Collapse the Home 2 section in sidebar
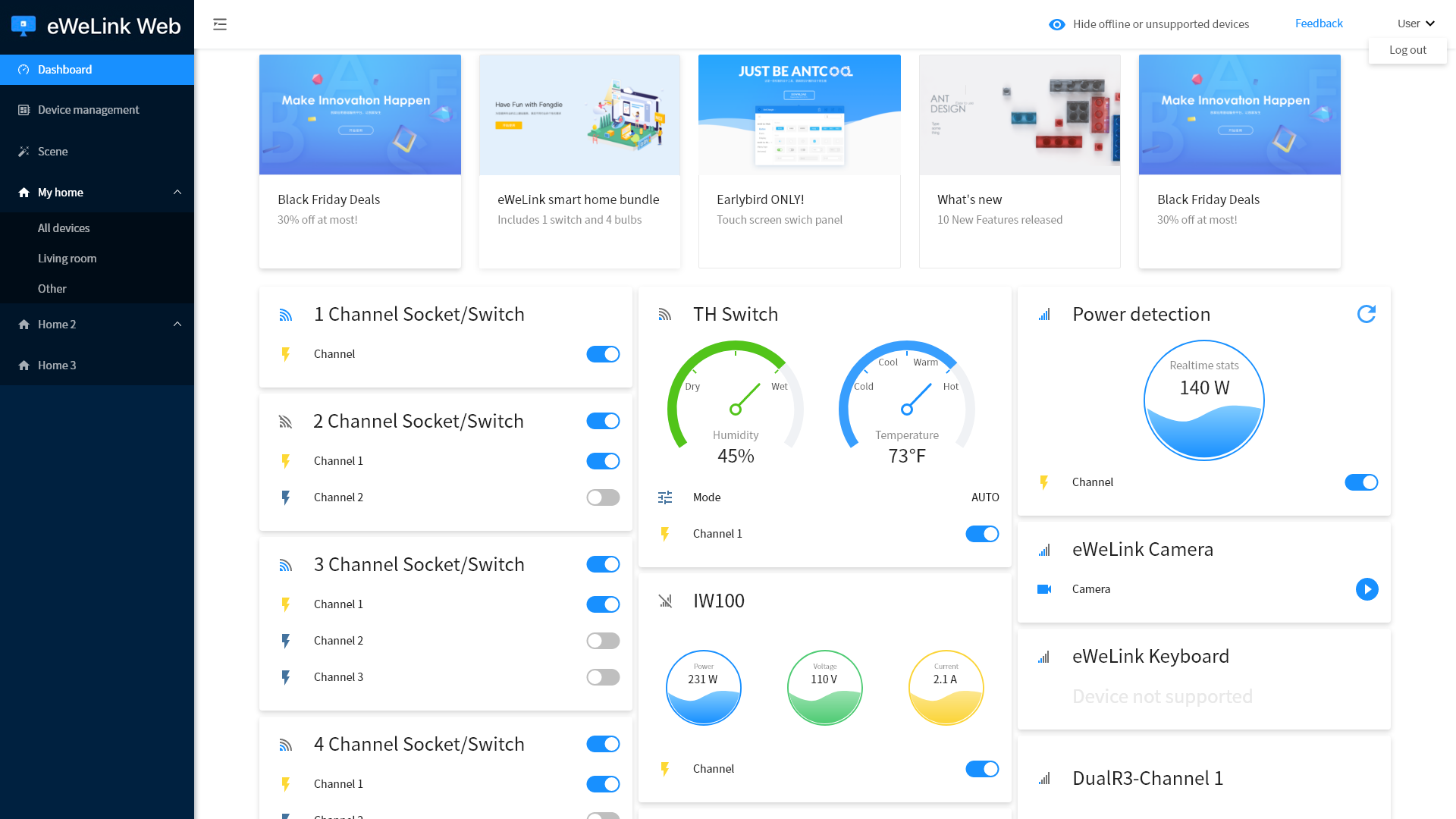 pyautogui.click(x=177, y=324)
